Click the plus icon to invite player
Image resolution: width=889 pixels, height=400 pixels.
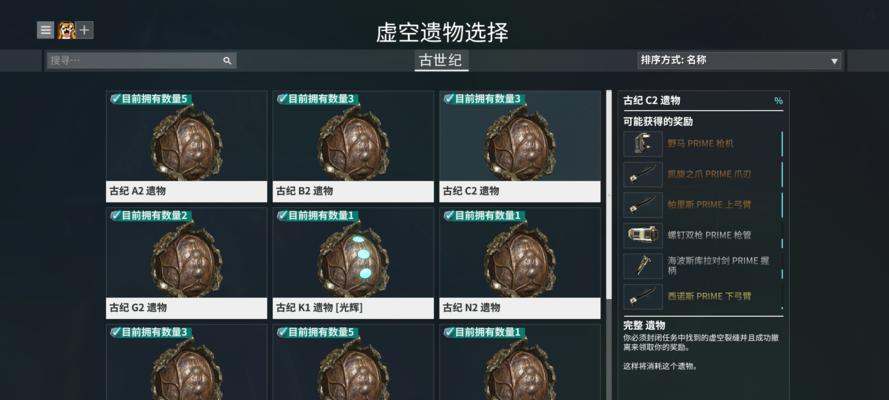pyautogui.click(x=84, y=30)
